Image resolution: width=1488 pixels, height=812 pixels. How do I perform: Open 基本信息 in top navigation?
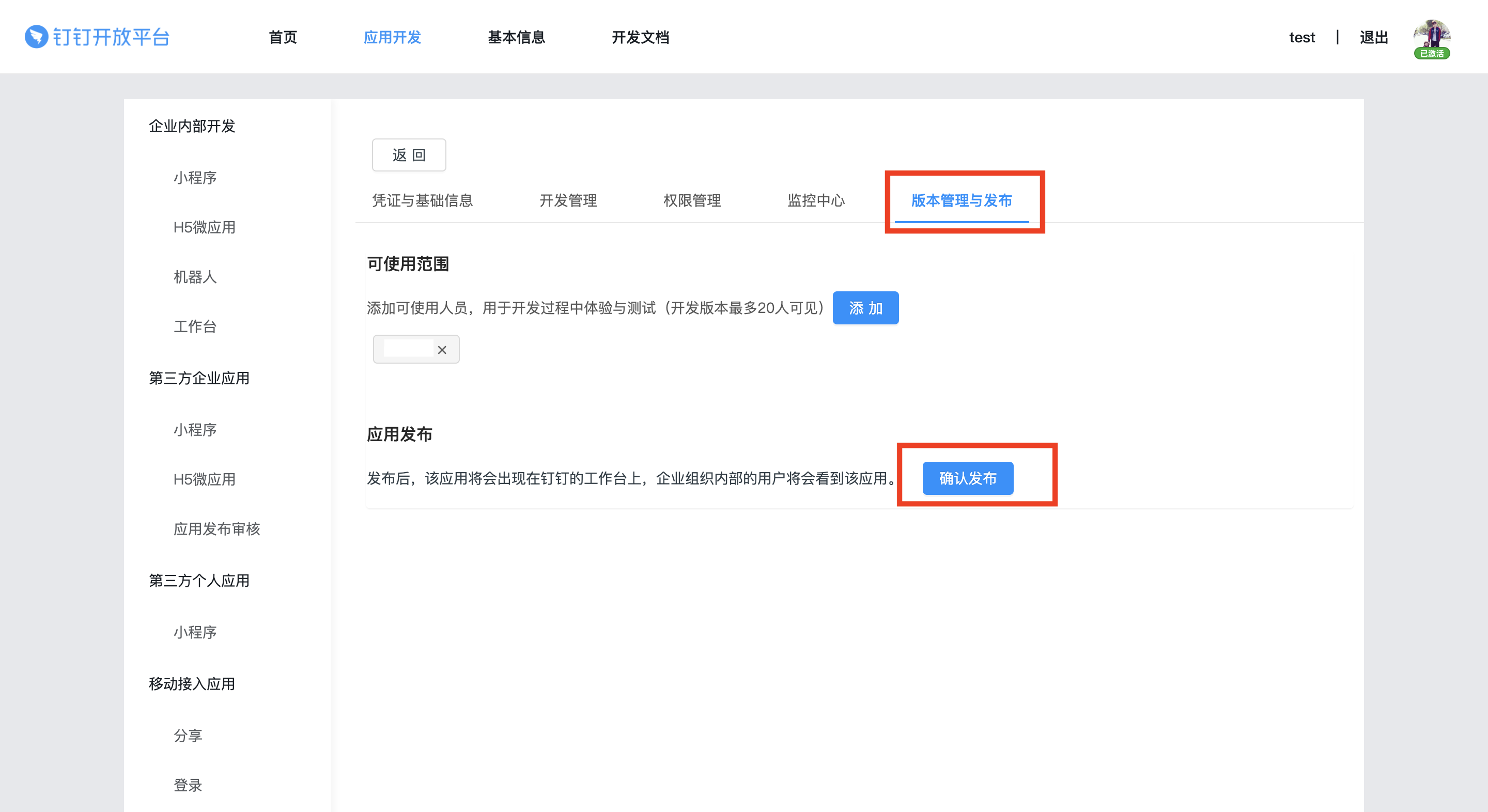click(x=516, y=38)
